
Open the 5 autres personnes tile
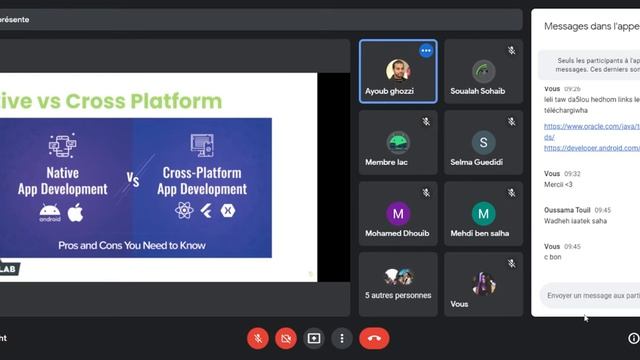pos(398,284)
